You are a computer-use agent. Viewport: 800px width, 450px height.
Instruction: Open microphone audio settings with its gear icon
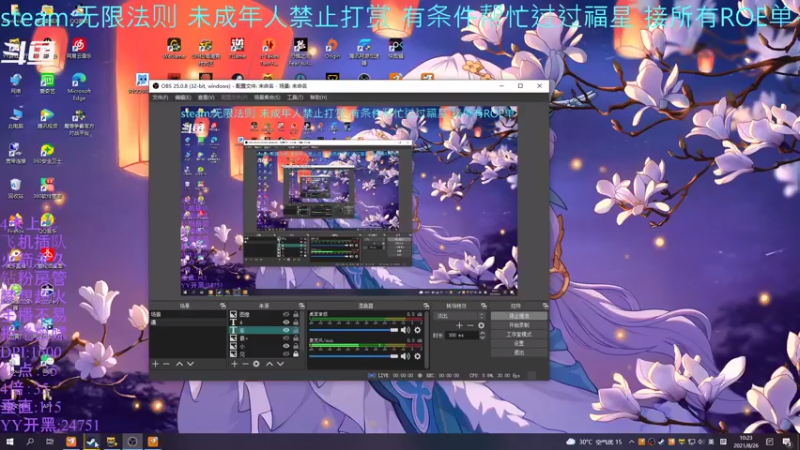click(x=417, y=356)
